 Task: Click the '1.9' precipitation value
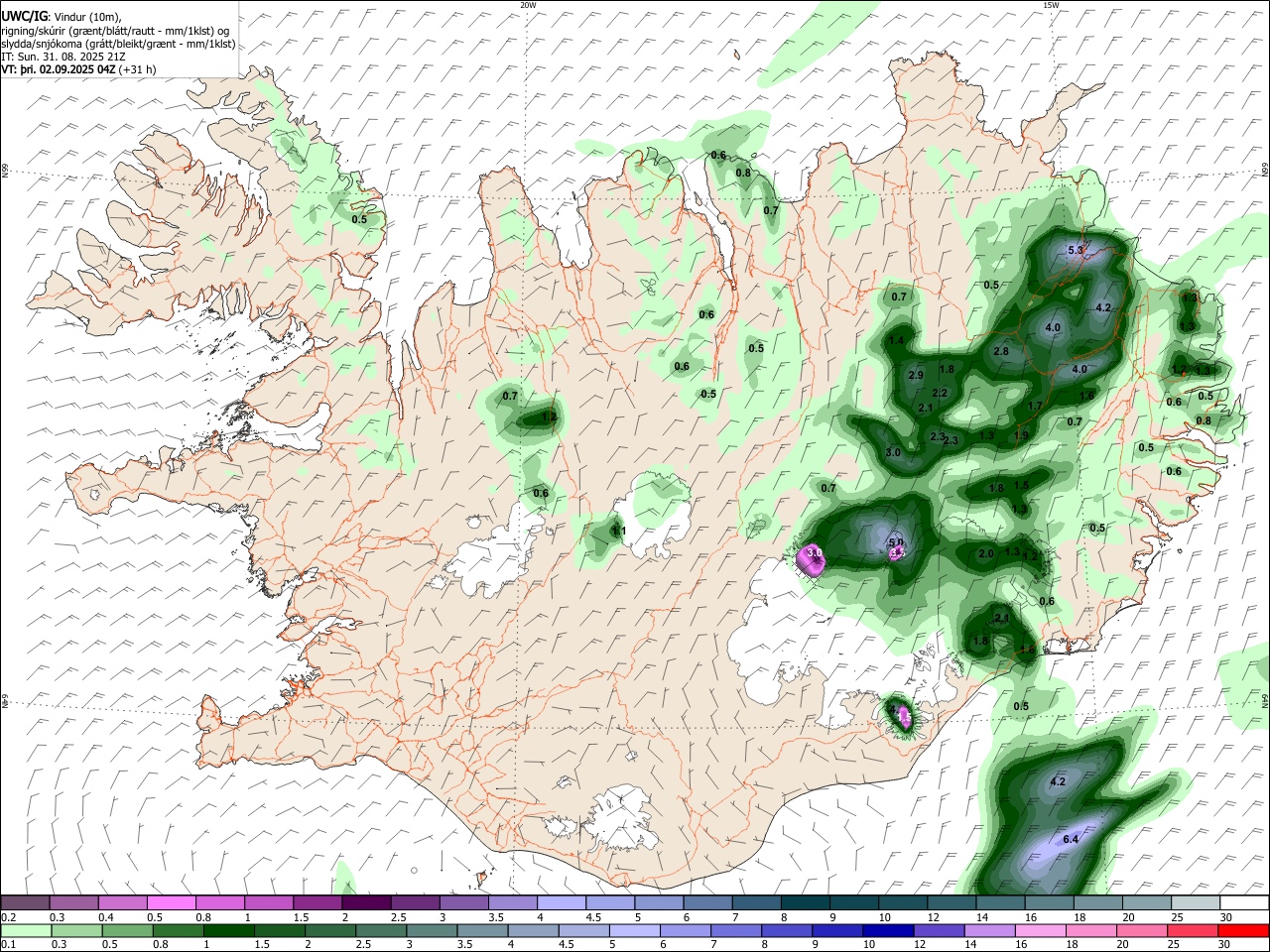coord(1021,436)
